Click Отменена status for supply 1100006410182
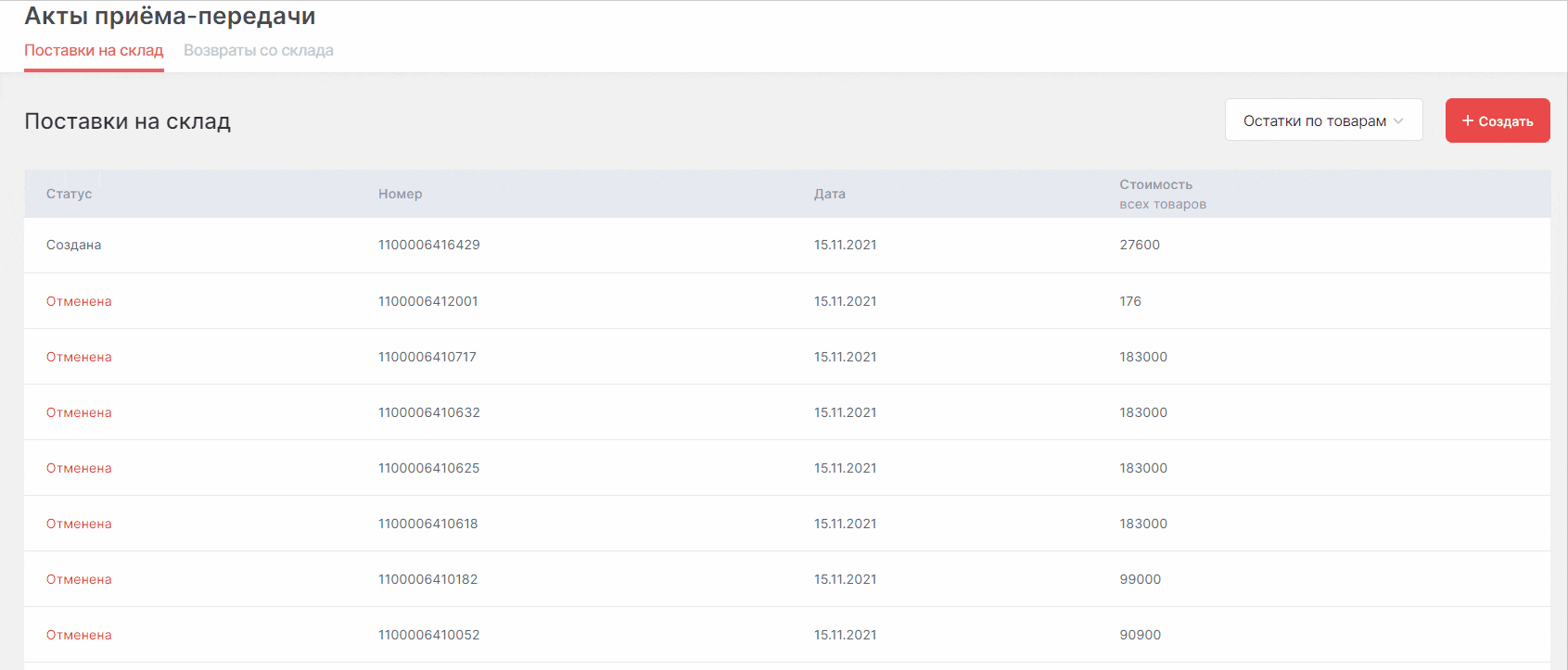The width and height of the screenshot is (1568, 670). click(79, 579)
